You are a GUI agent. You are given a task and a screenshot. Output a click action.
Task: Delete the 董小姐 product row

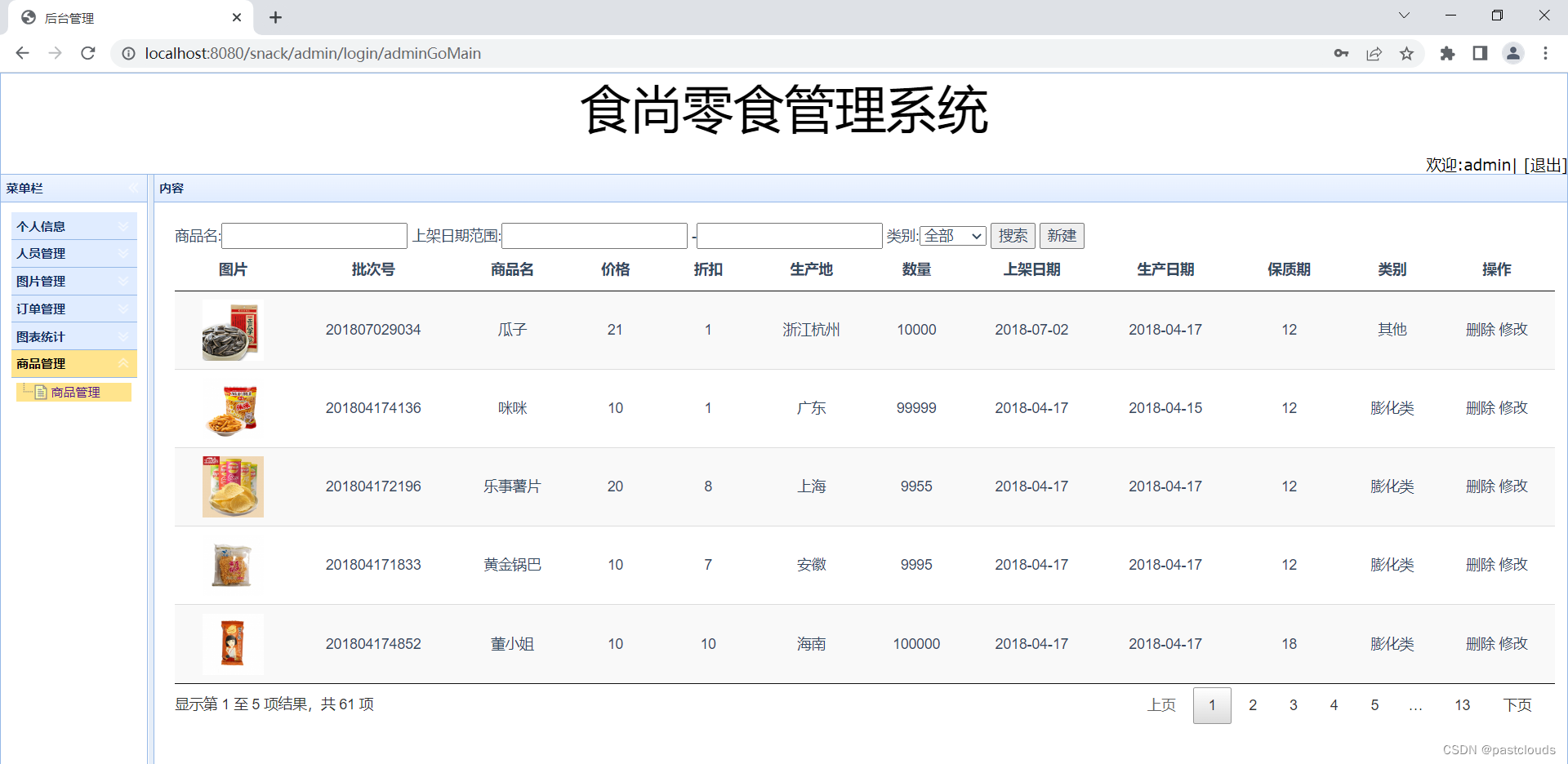click(1481, 644)
